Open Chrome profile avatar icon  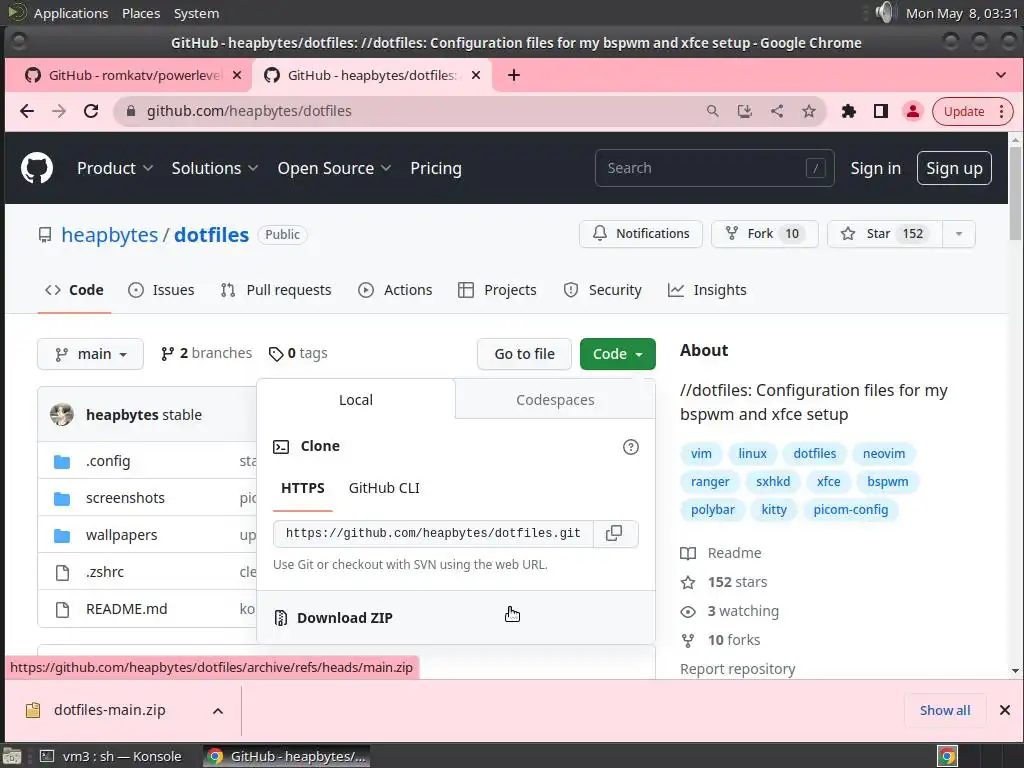pos(912,111)
